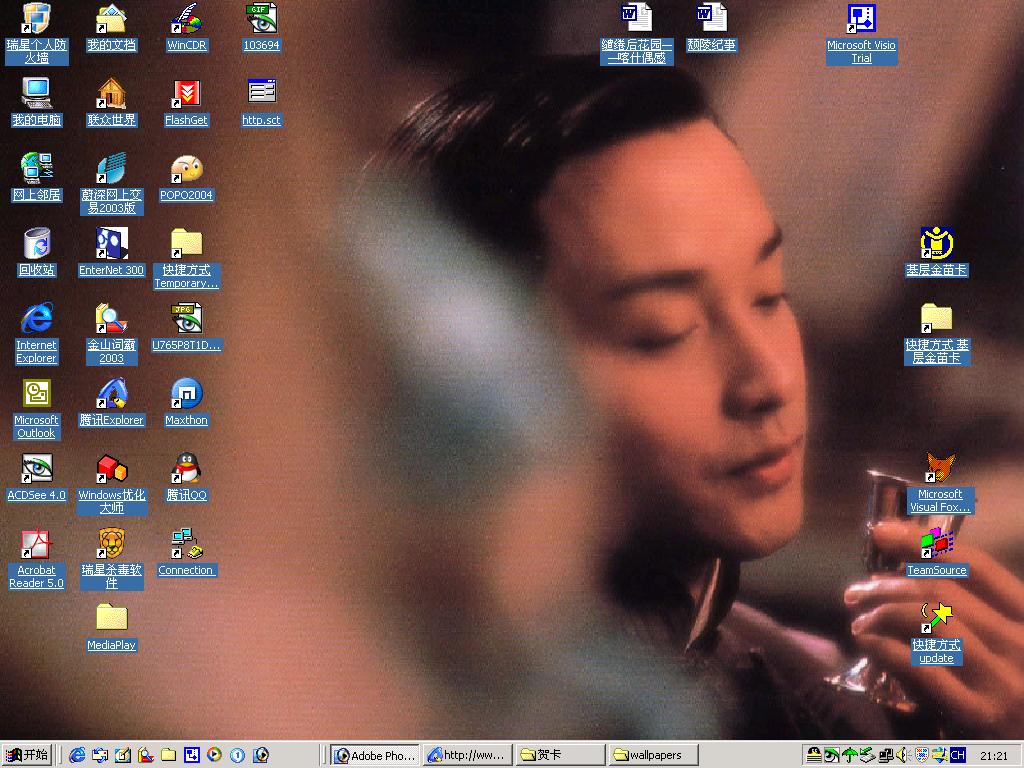The image size is (1024, 768).
Task: Click the 开始 Start button
Action: (x=27, y=755)
